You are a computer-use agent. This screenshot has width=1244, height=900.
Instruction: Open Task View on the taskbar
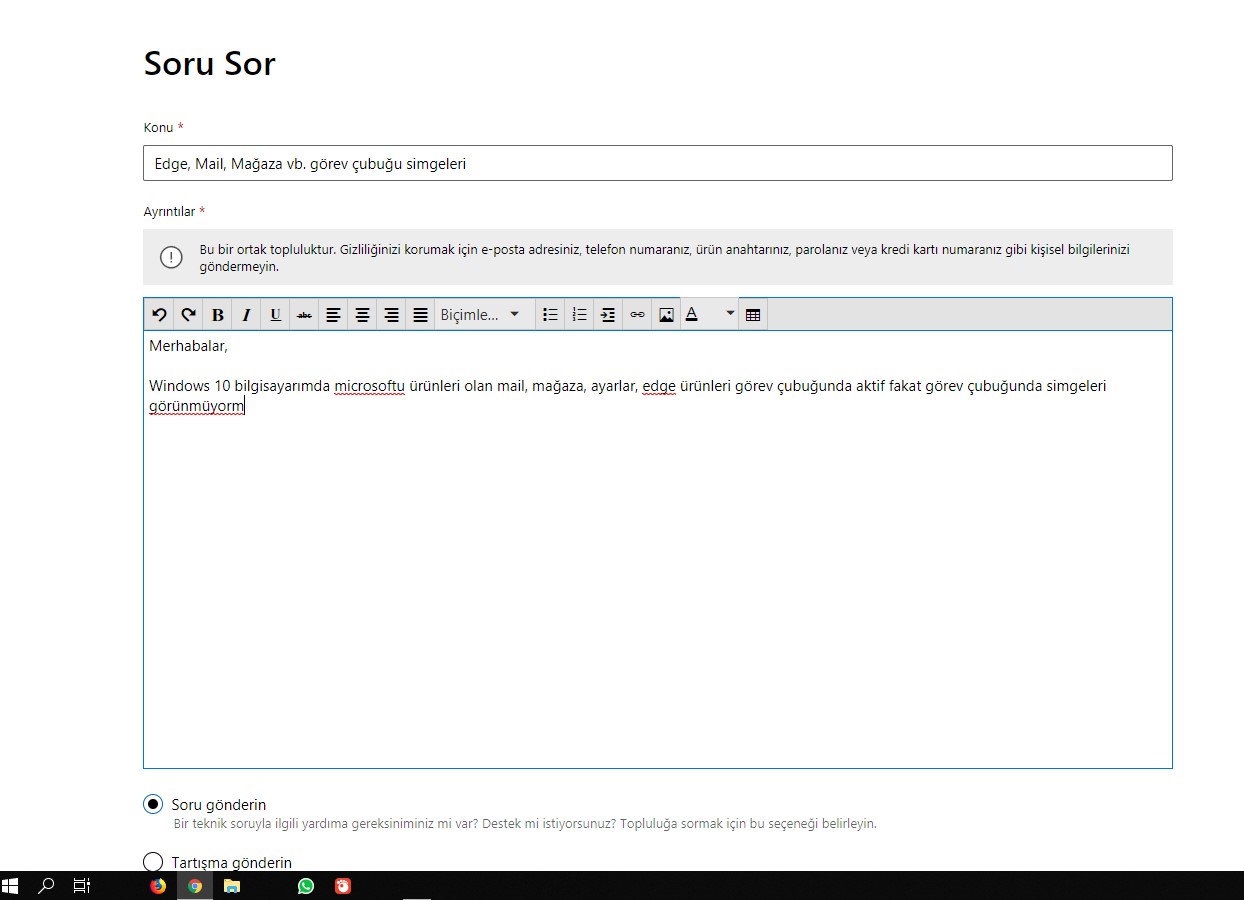(x=82, y=886)
